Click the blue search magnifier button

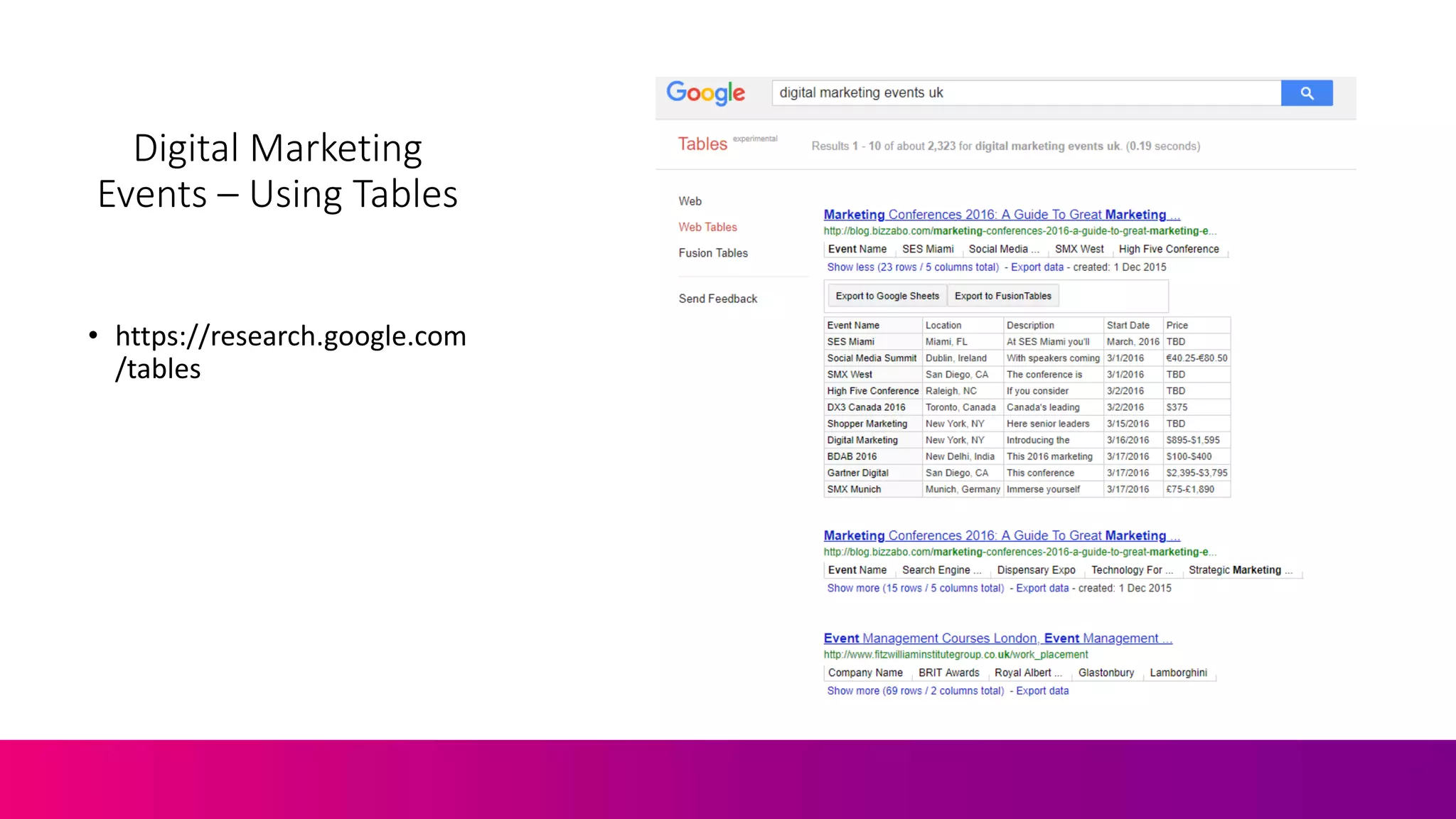coord(1306,93)
